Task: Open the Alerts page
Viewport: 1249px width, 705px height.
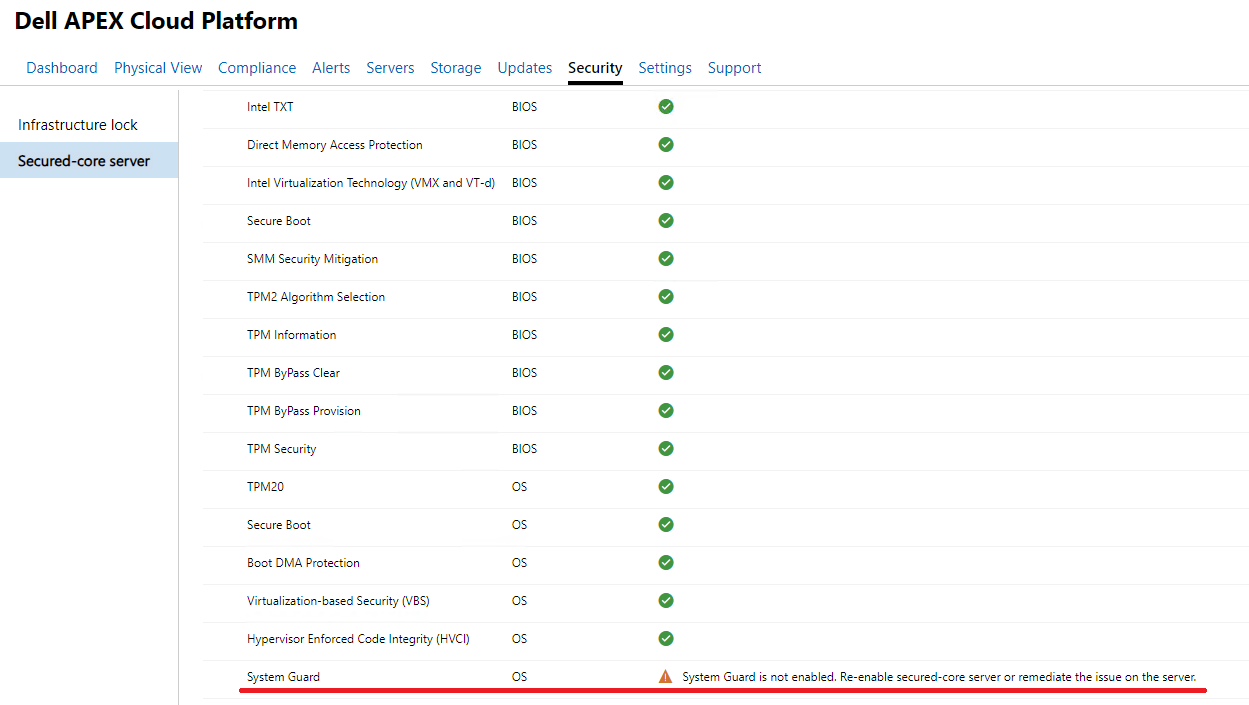Action: click(x=331, y=67)
